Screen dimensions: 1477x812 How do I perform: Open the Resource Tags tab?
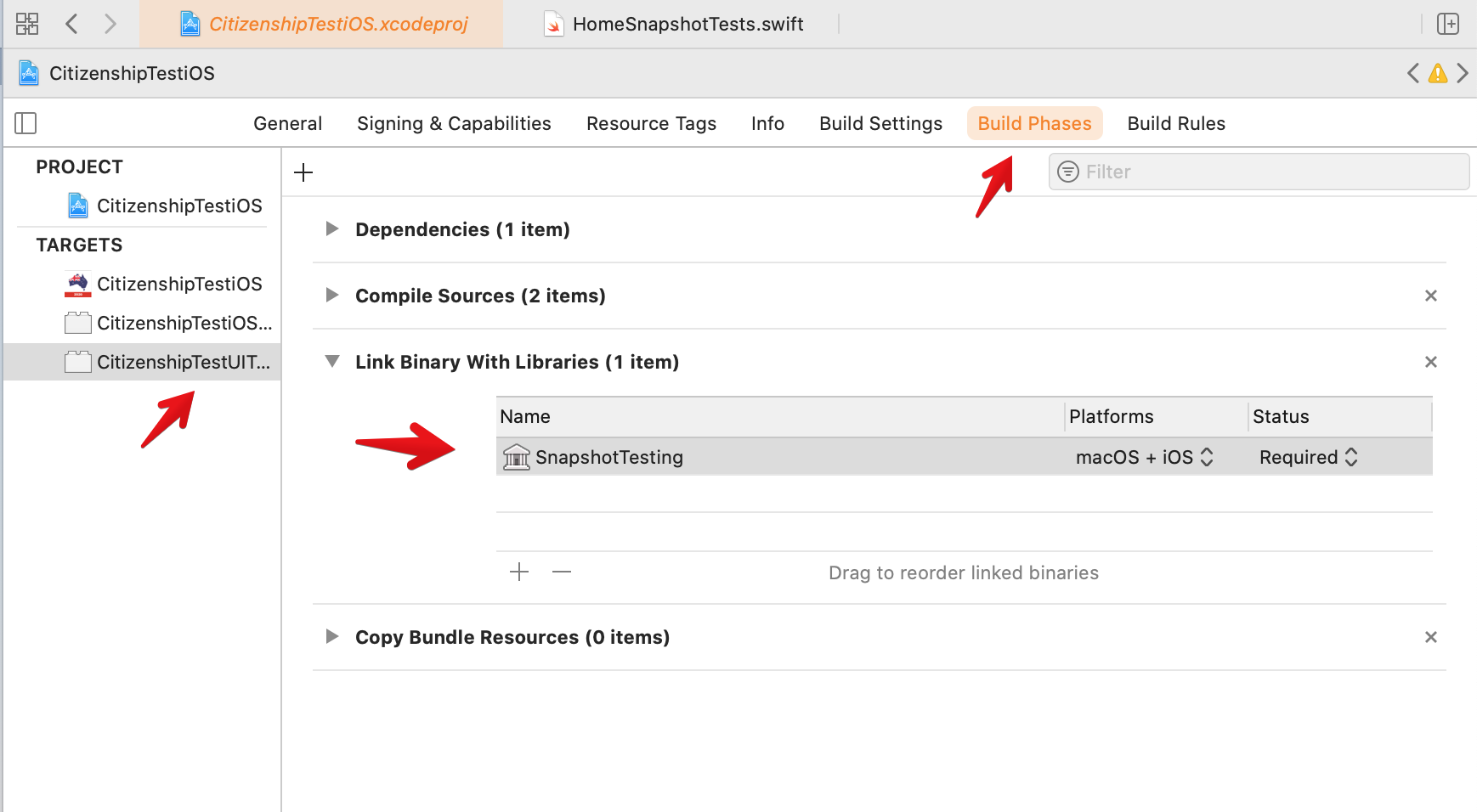pyautogui.click(x=652, y=123)
